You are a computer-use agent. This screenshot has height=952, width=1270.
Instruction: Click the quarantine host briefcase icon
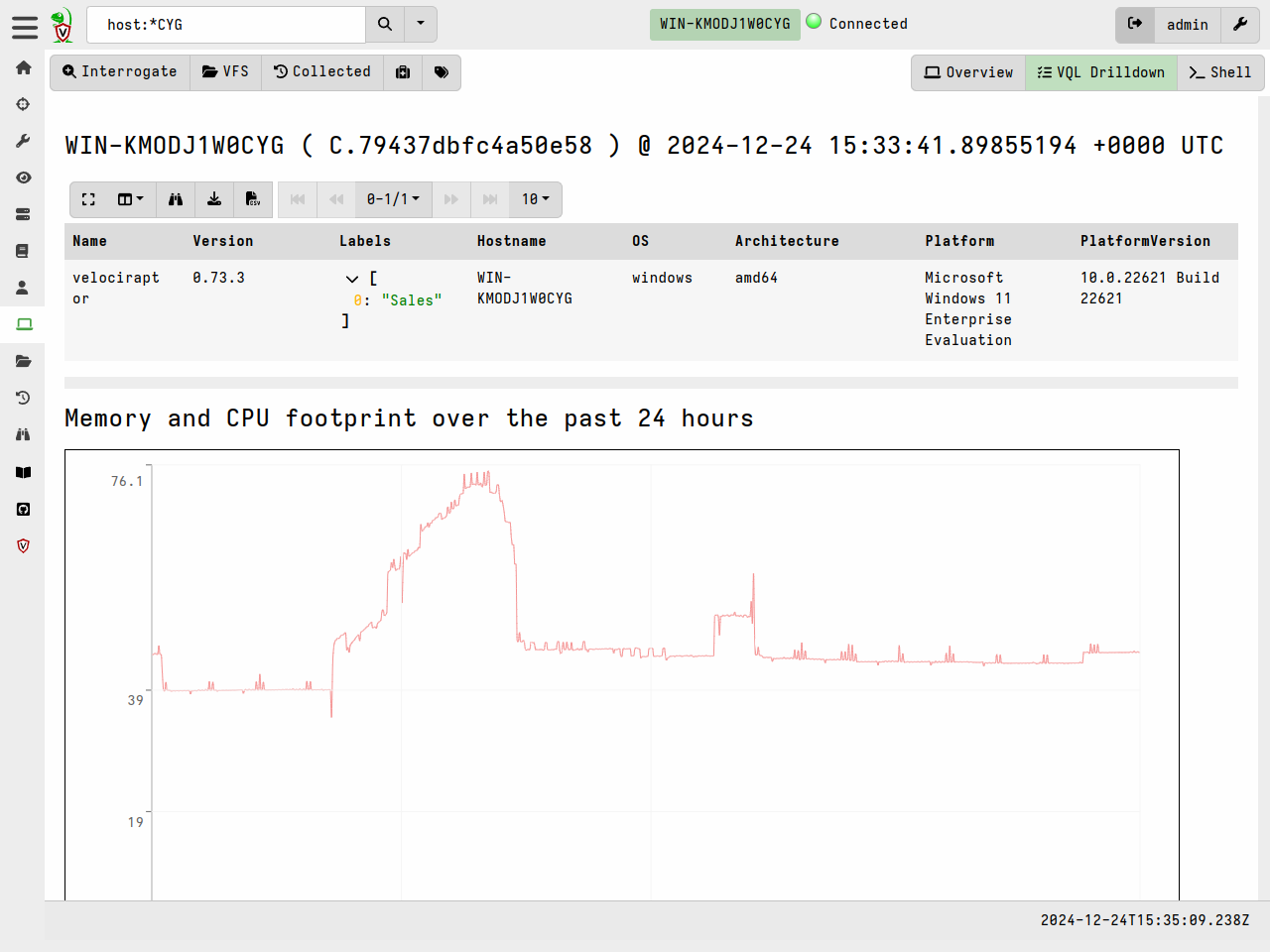(x=403, y=72)
